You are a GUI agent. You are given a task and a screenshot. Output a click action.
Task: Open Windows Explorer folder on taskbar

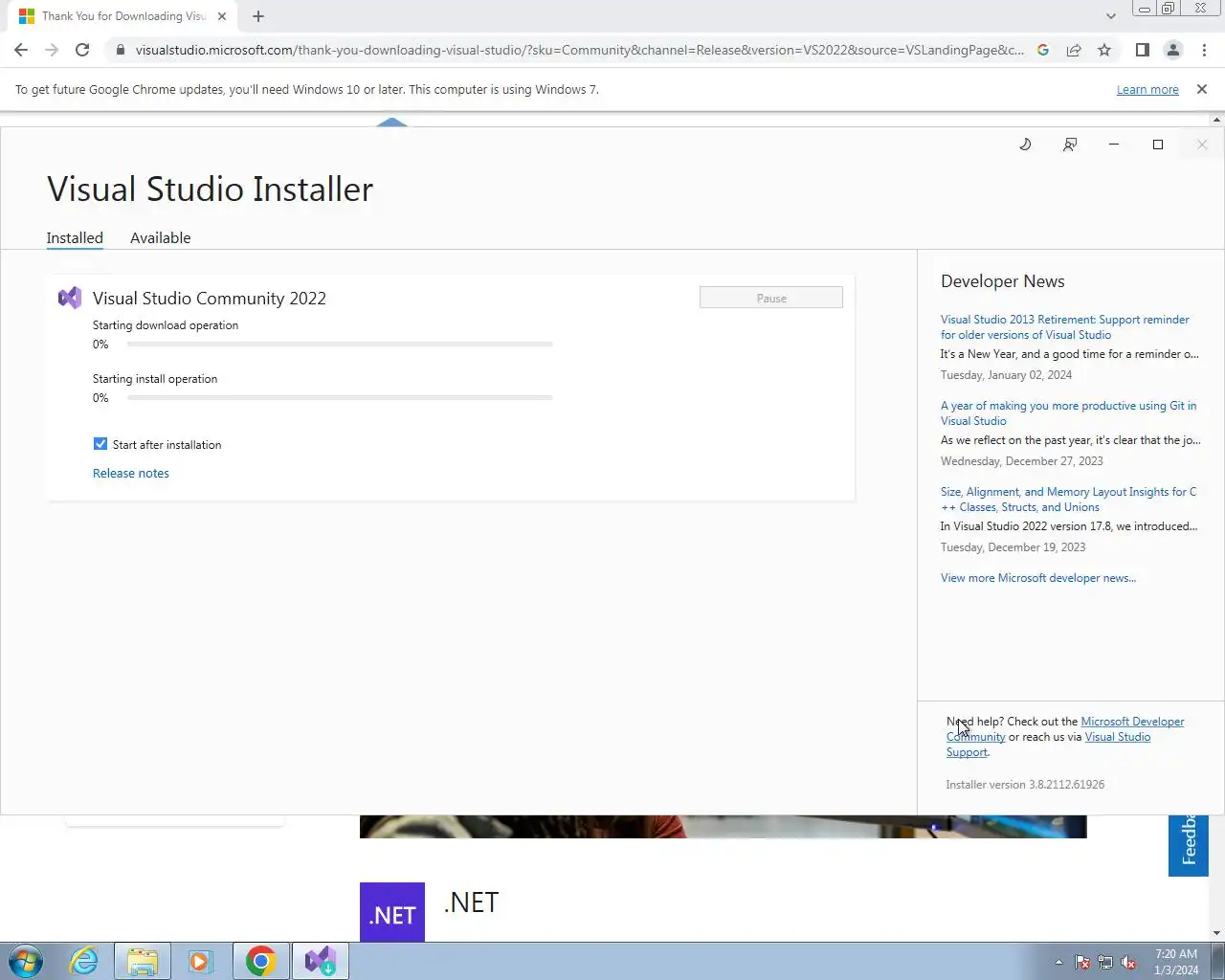[143, 961]
